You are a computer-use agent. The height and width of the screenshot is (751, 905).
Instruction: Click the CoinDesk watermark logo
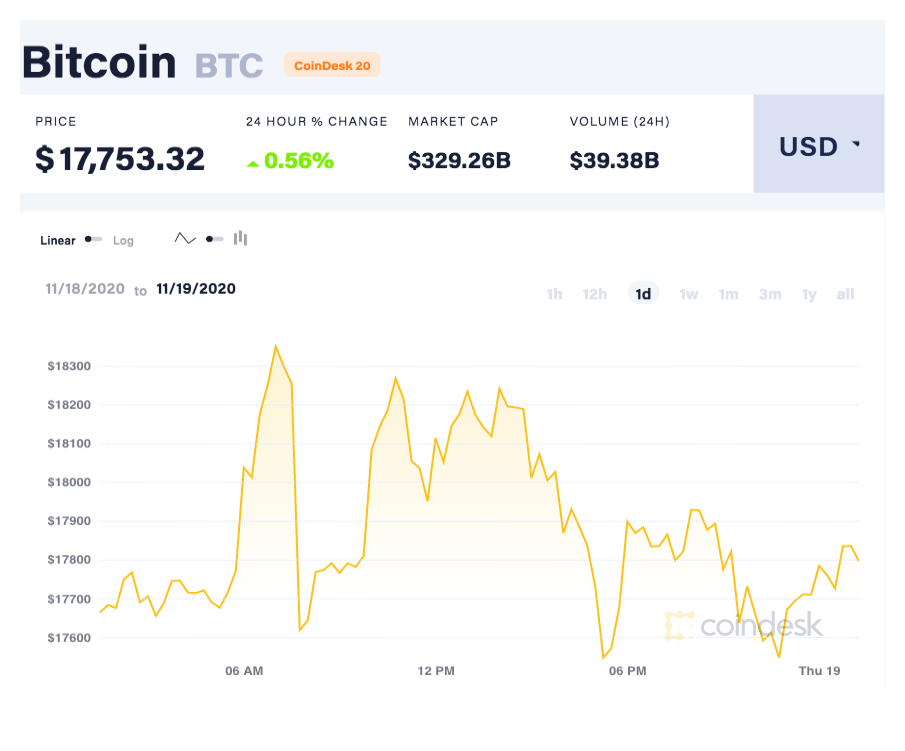click(743, 626)
